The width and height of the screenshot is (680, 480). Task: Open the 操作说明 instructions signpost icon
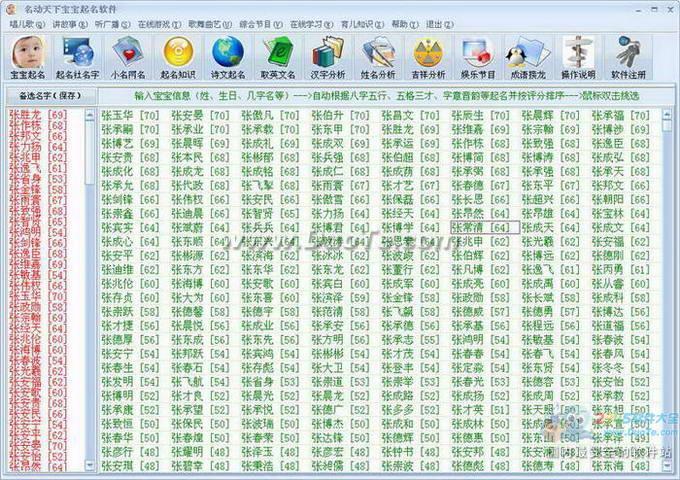click(578, 58)
